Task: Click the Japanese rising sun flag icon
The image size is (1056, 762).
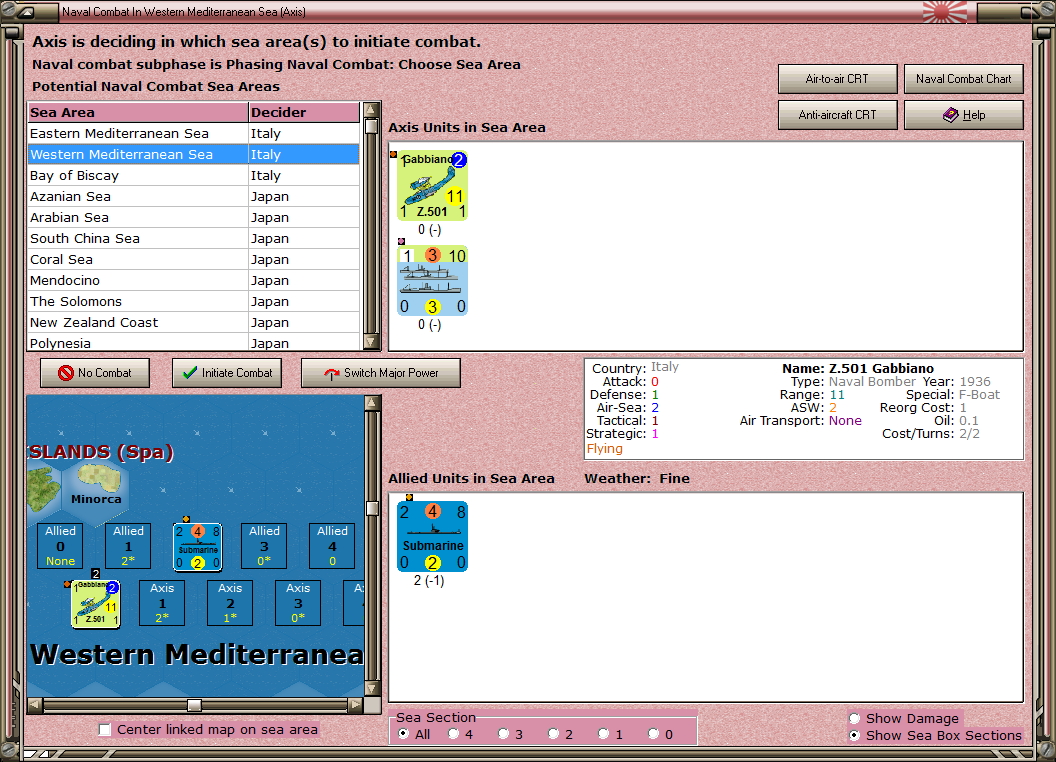Action: [944, 11]
